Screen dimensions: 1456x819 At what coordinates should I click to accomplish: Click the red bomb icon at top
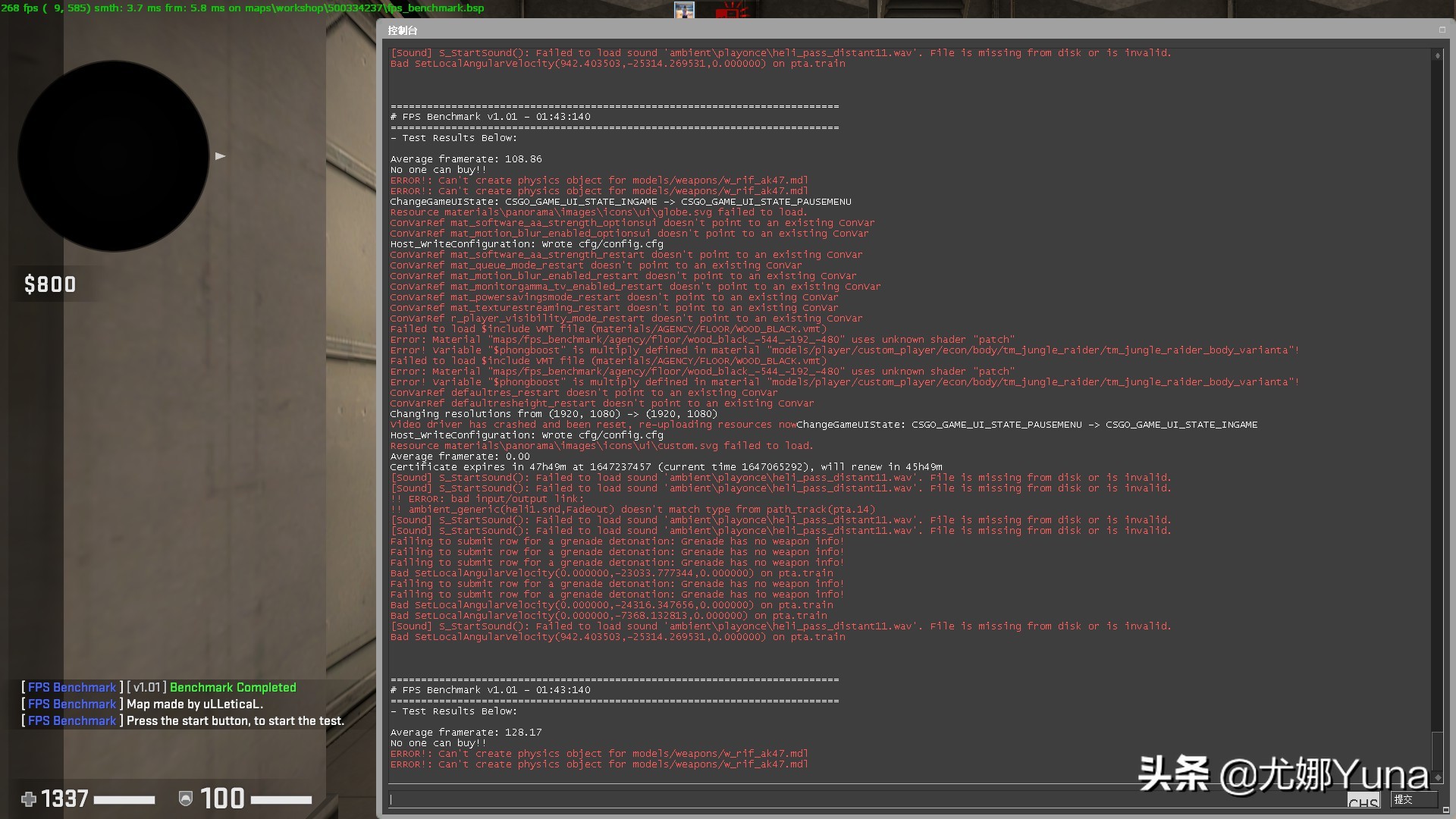point(733,11)
